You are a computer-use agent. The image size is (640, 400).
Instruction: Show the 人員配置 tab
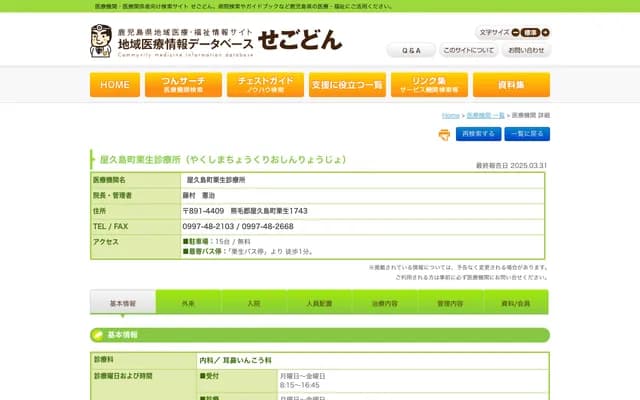pyautogui.click(x=320, y=303)
